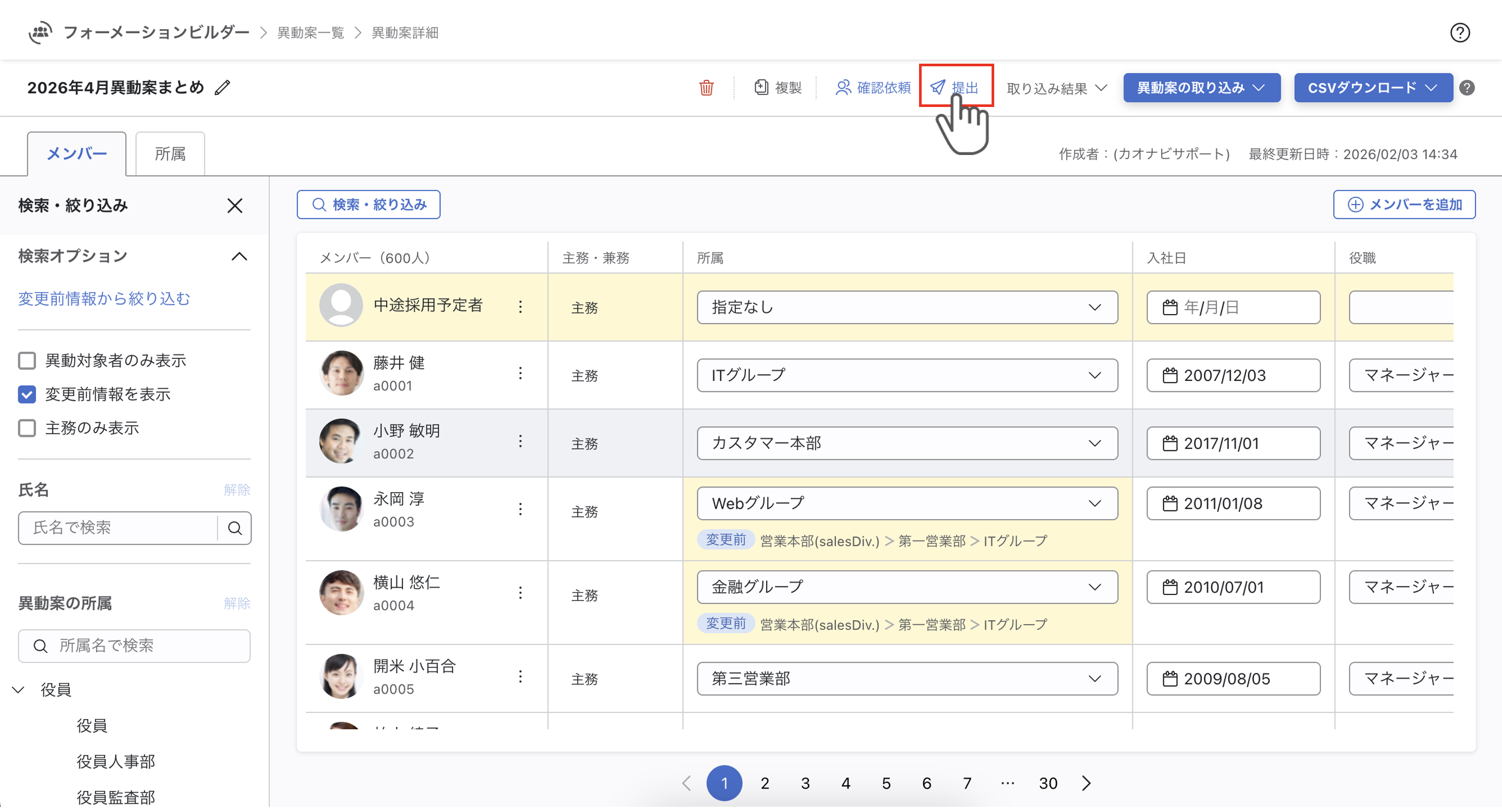Image resolution: width=1502 pixels, height=812 pixels.
Task: Uncheck the 変更前情報を表示 checkbox
Action: pos(27,395)
